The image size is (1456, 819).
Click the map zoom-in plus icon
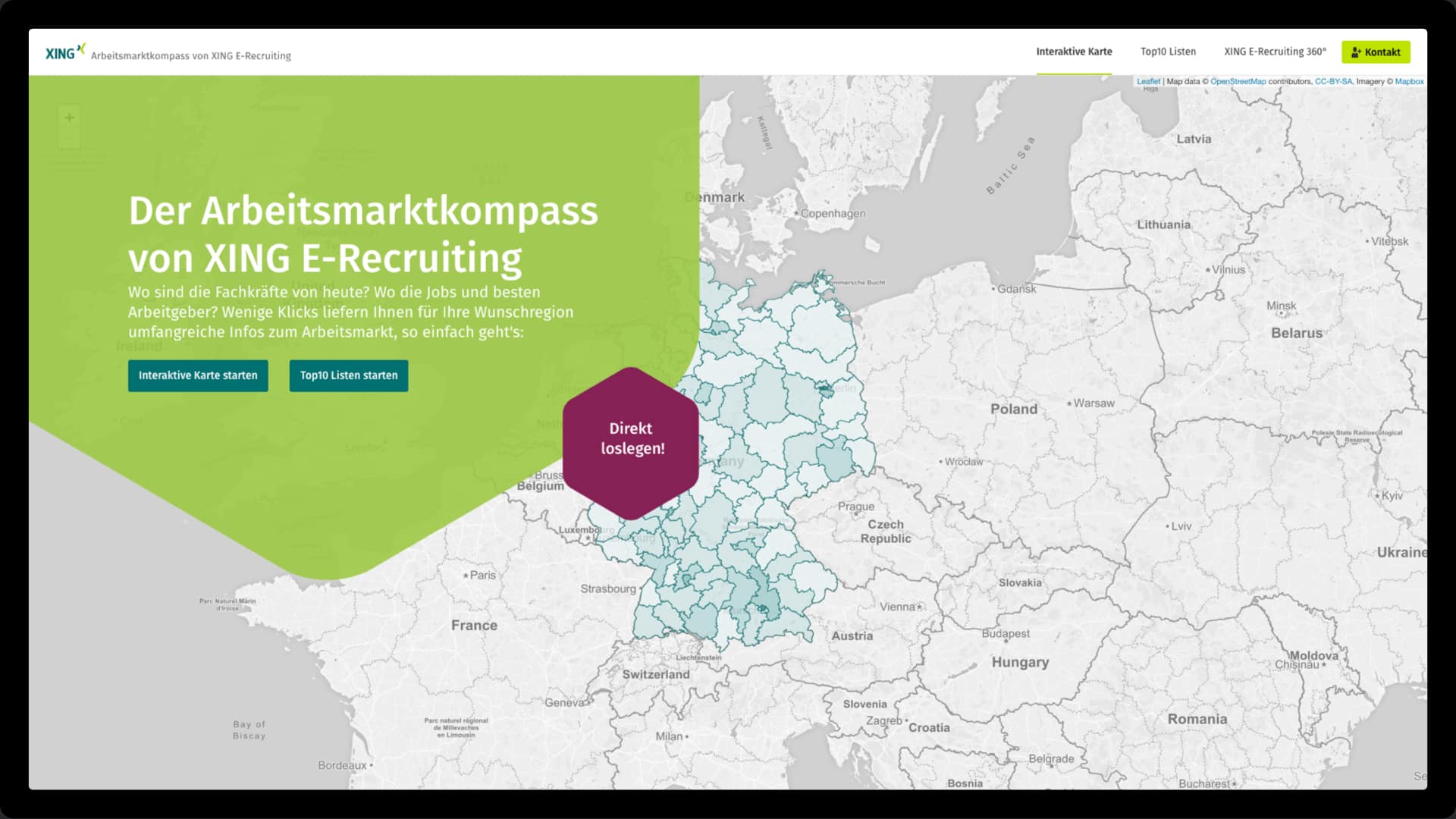pyautogui.click(x=69, y=118)
